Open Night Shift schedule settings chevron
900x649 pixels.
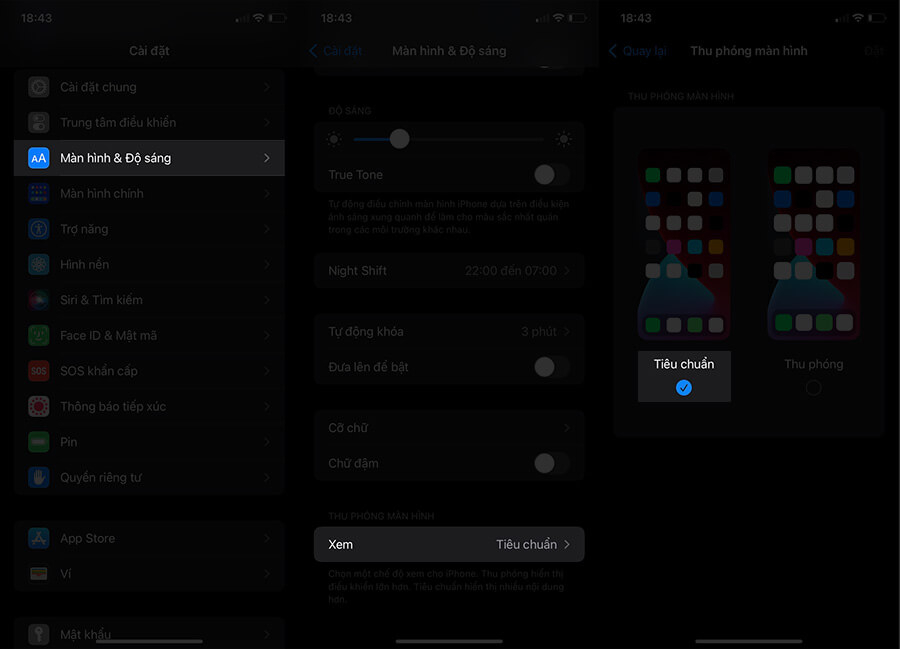[x=567, y=271]
